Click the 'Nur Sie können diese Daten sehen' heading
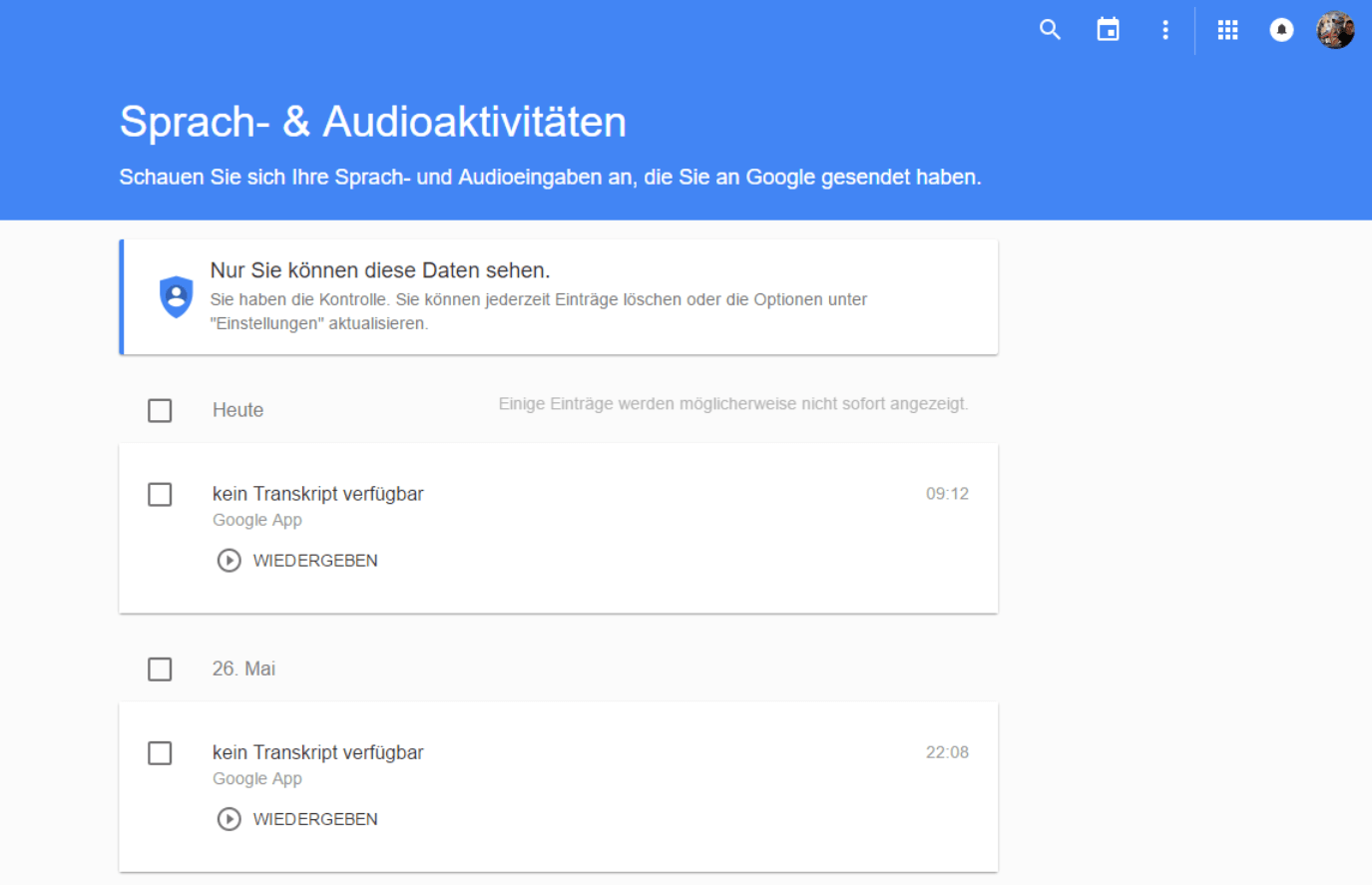 pyautogui.click(x=379, y=270)
